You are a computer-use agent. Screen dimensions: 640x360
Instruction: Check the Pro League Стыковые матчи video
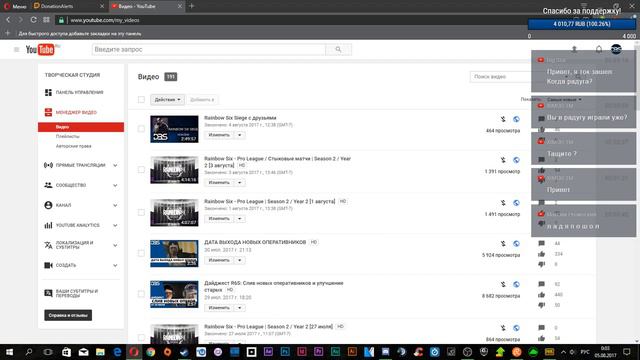coord(141,170)
